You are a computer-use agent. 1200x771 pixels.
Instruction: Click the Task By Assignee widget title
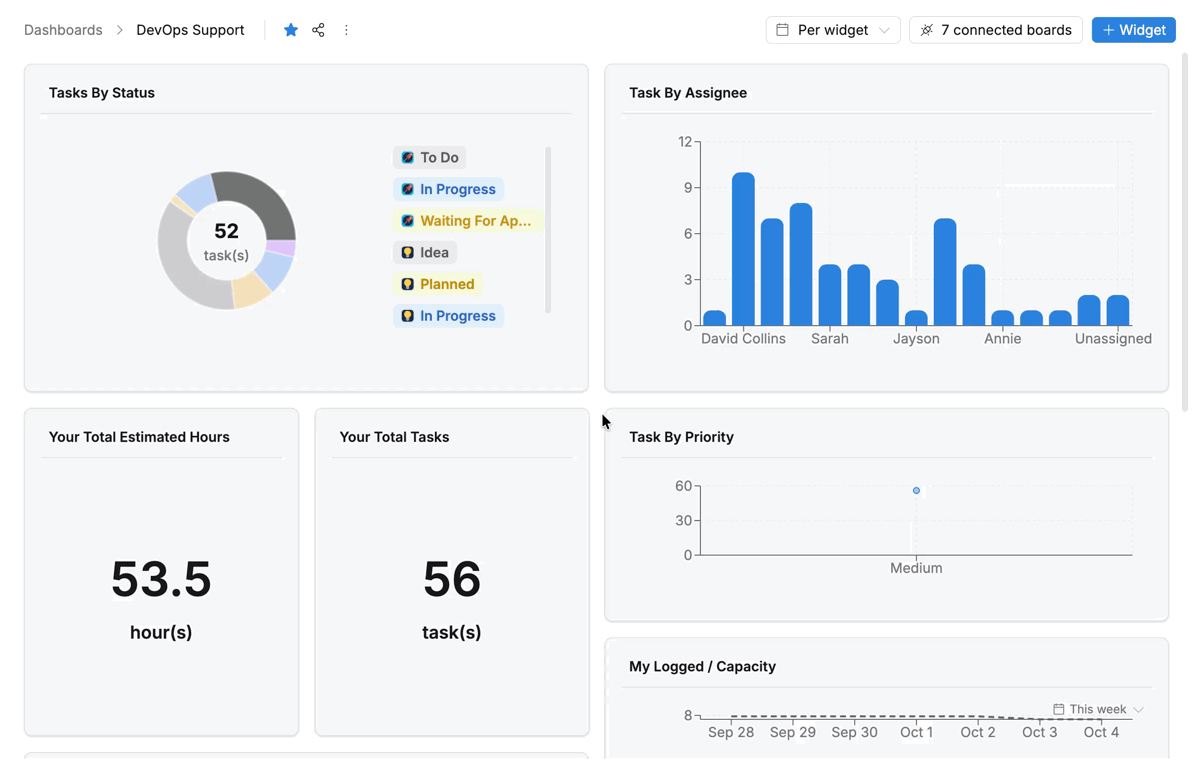[x=688, y=93]
